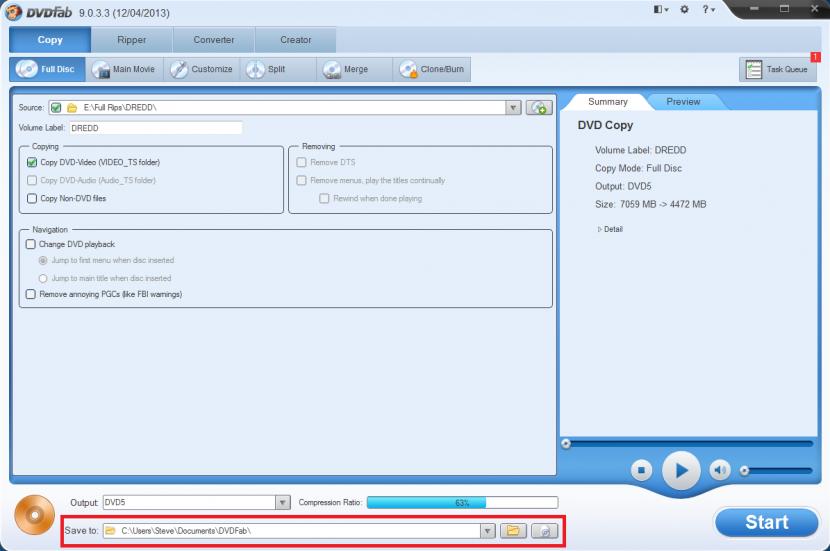Stop the preview playback

[x=642, y=470]
